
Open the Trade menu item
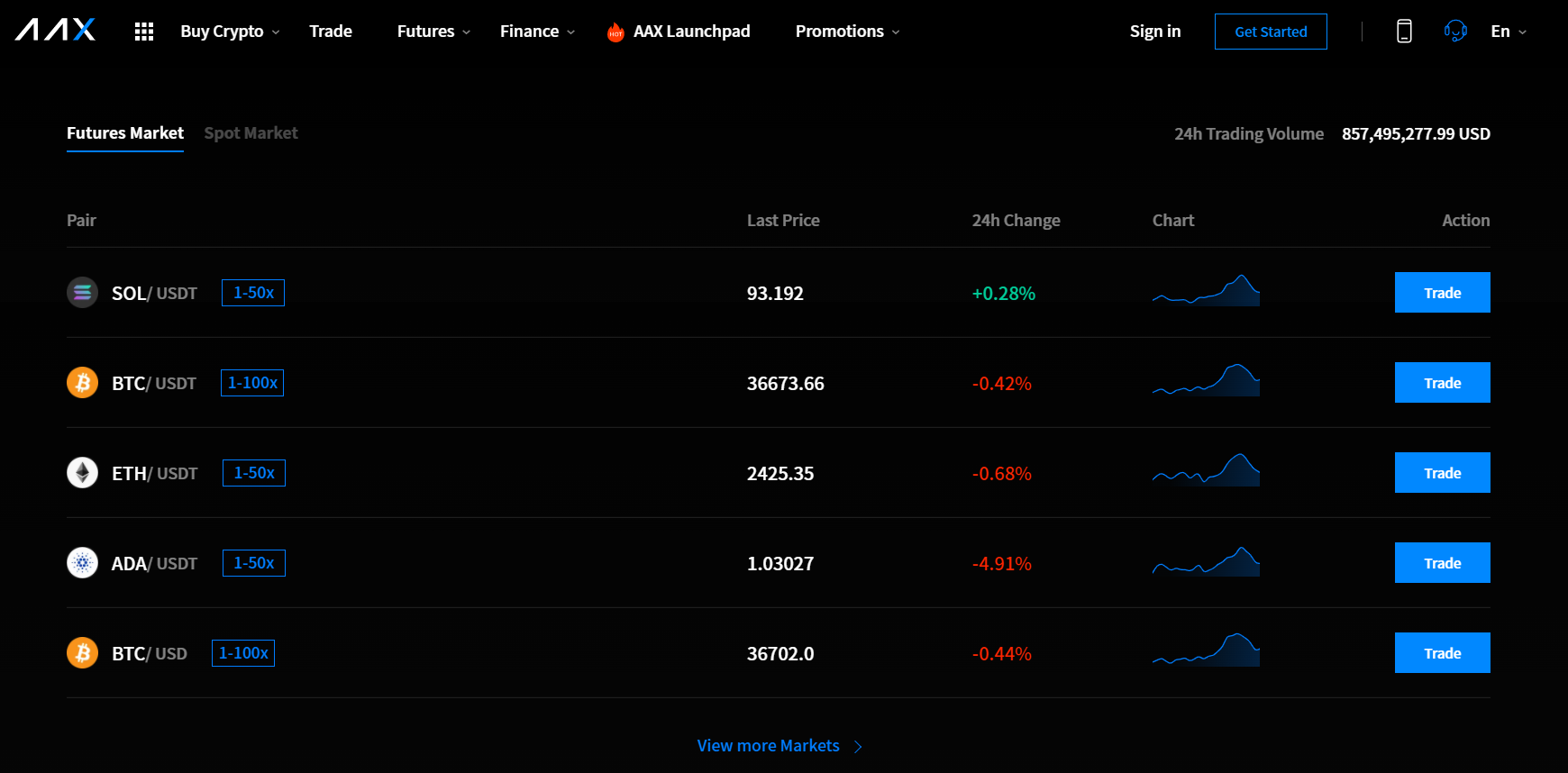coord(331,32)
